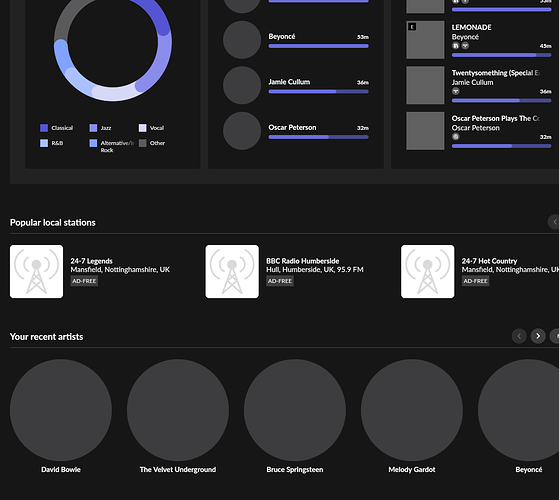Open Melody Gardot artist portrait
Viewport: 559px width, 500px height.
tap(412, 410)
